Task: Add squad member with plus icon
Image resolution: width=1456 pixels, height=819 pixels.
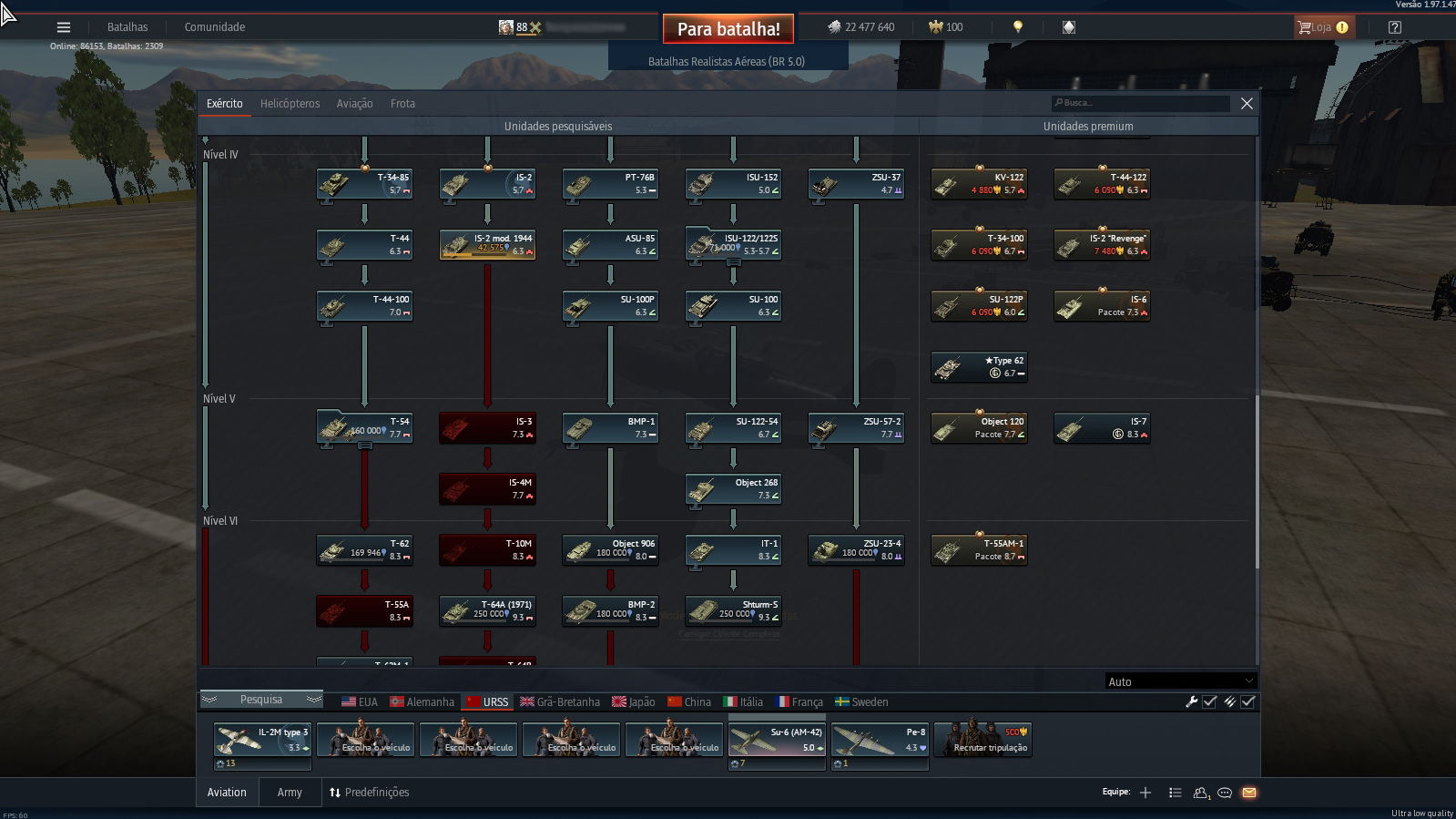Action: tap(1145, 793)
